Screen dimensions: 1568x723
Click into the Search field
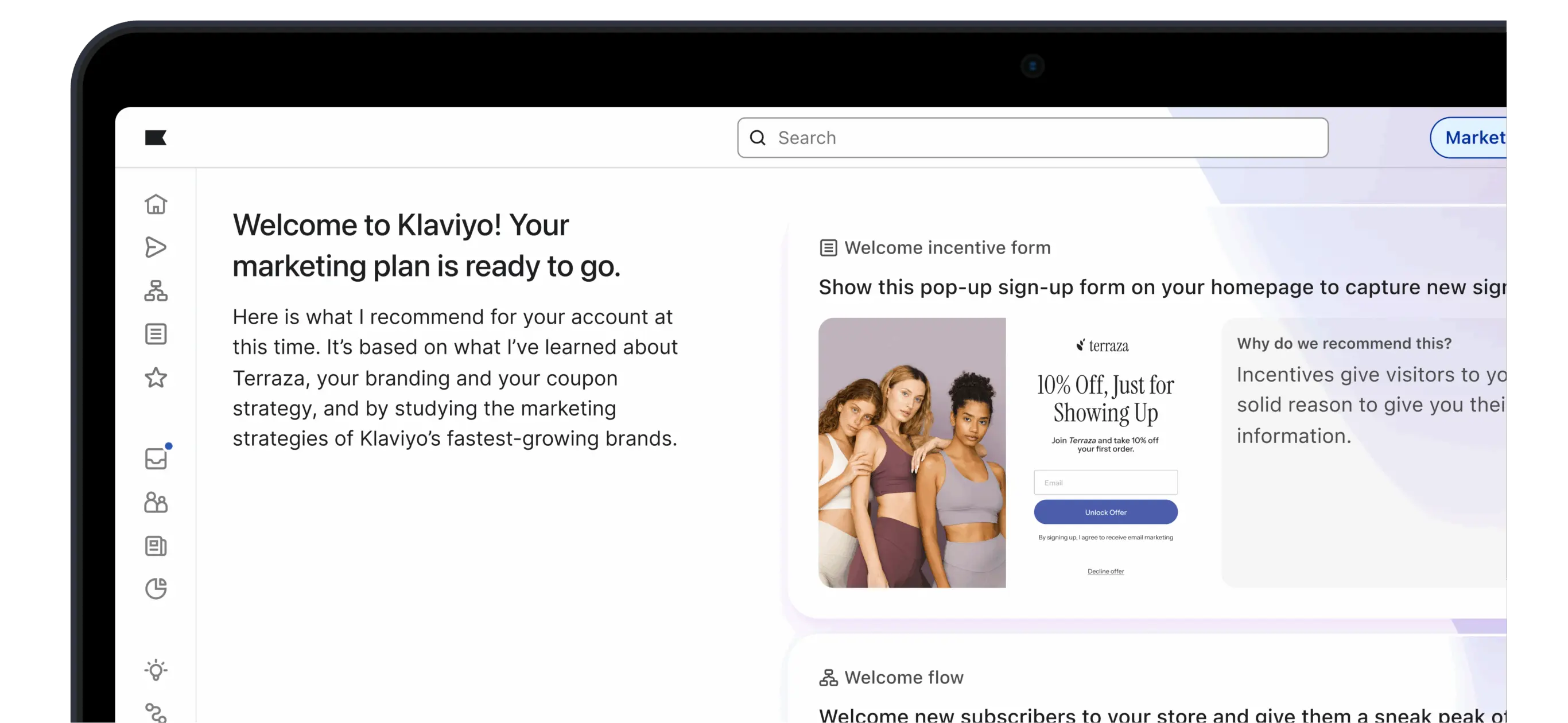coord(1033,138)
